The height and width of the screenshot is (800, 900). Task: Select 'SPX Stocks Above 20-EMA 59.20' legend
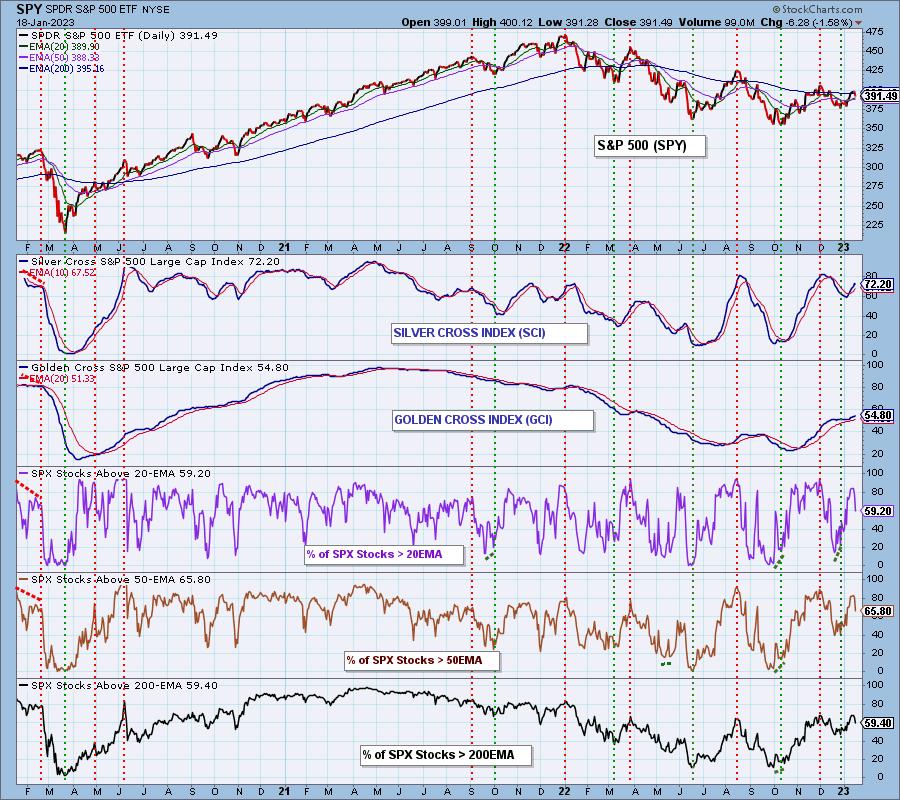[x=115, y=474]
